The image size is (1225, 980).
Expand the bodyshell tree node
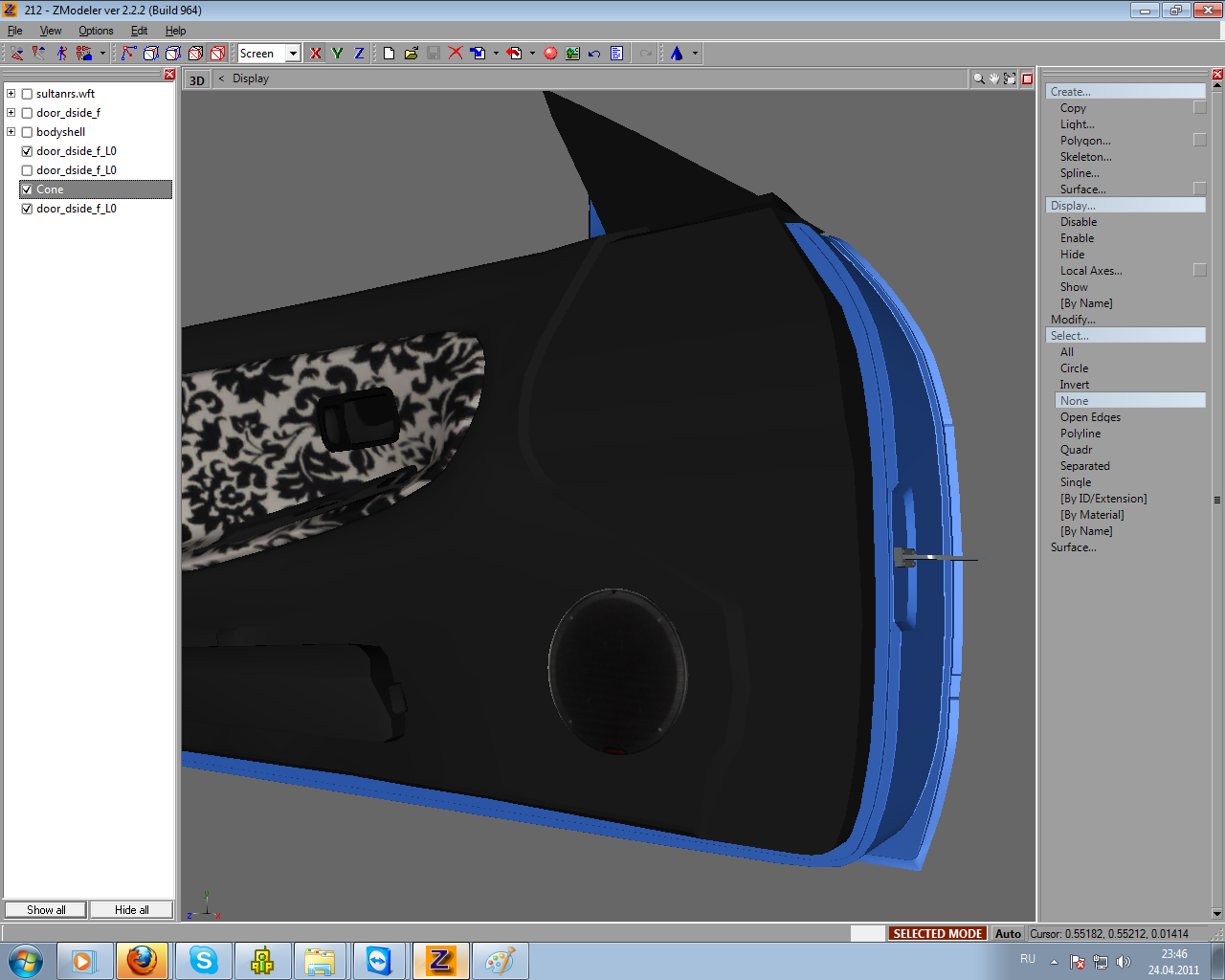click(11, 132)
